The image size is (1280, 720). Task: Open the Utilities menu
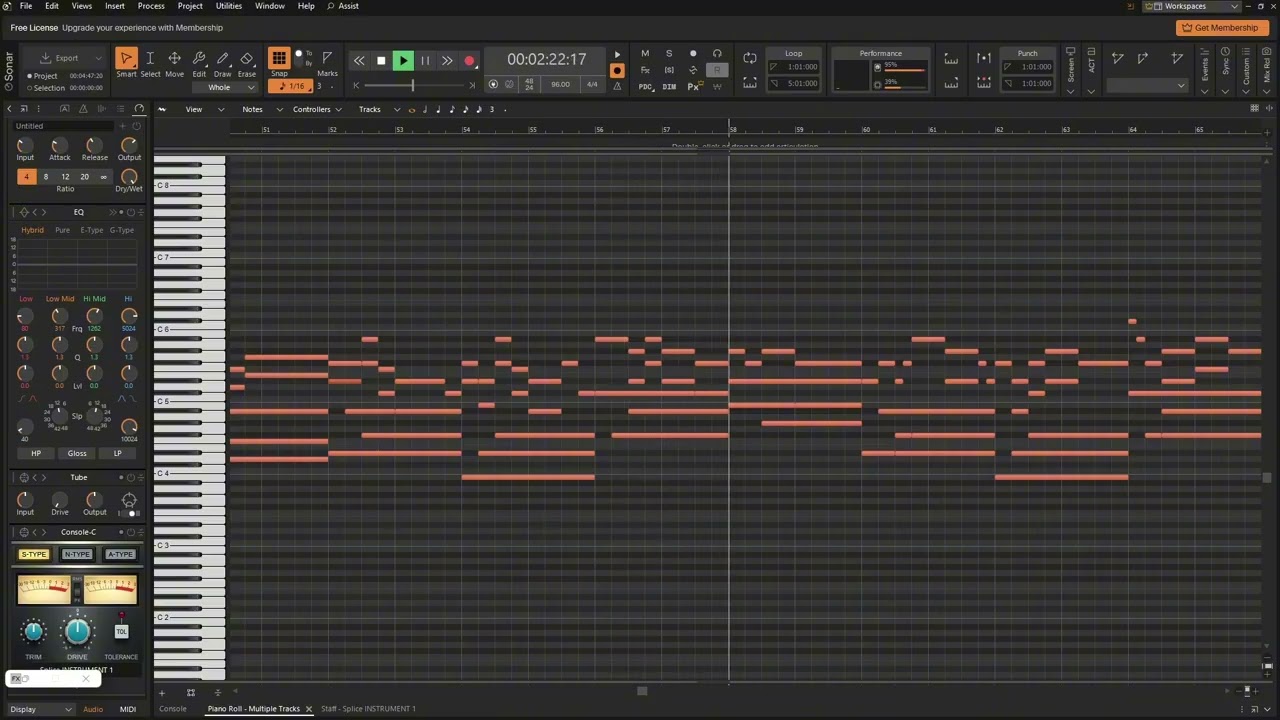point(229,6)
